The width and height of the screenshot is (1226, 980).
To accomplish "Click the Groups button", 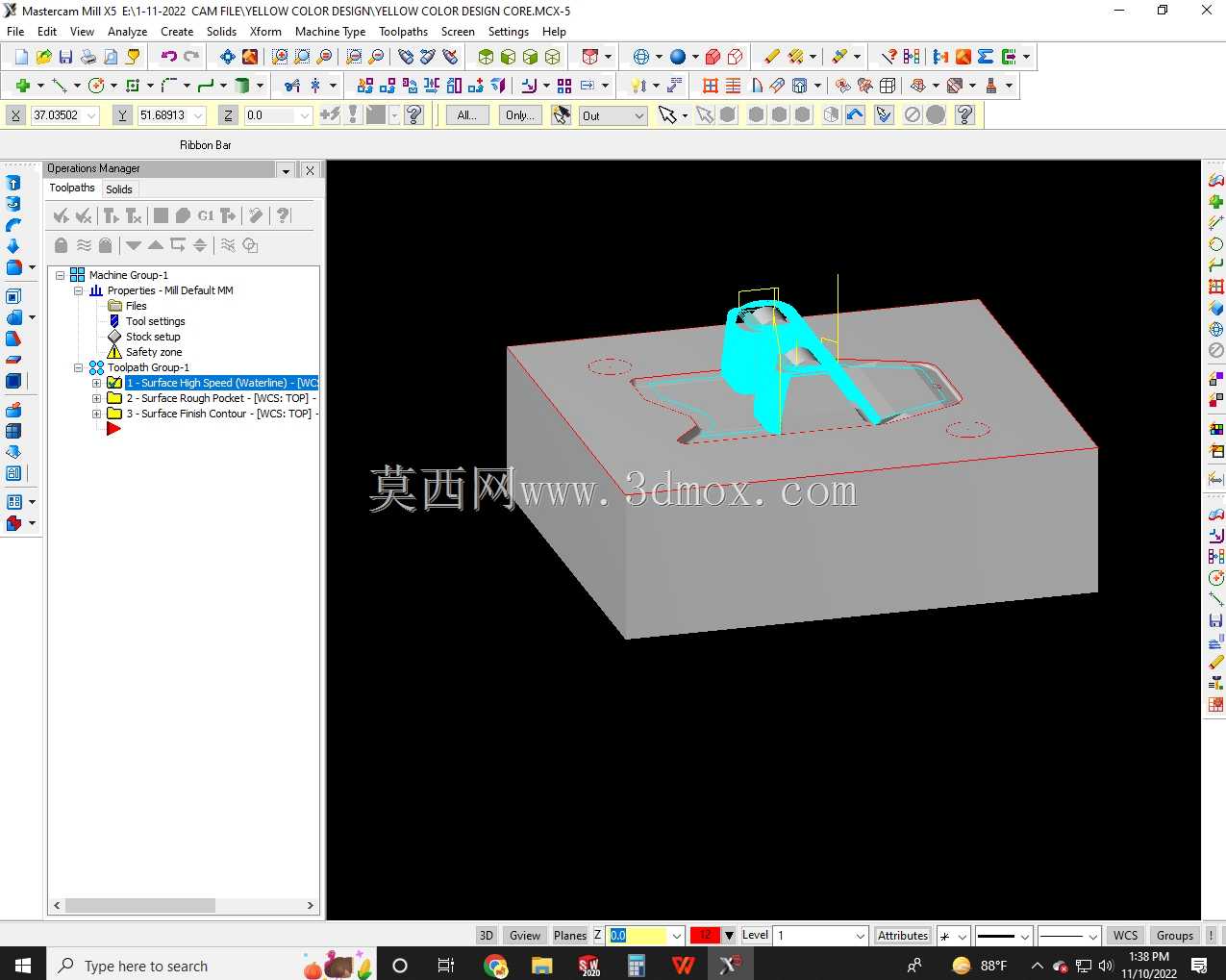I will tap(1174, 935).
